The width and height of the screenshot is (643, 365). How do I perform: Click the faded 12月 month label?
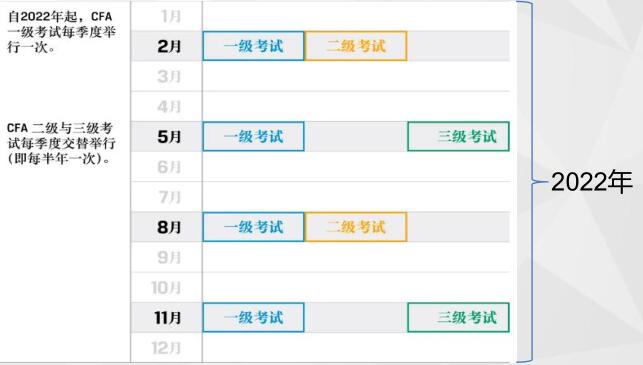coord(166,348)
